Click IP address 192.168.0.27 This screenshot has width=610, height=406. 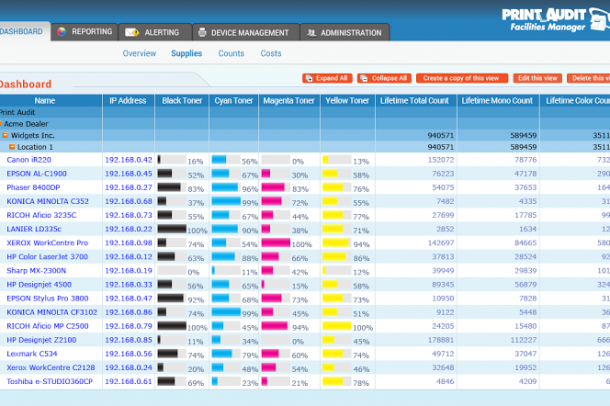pos(128,187)
